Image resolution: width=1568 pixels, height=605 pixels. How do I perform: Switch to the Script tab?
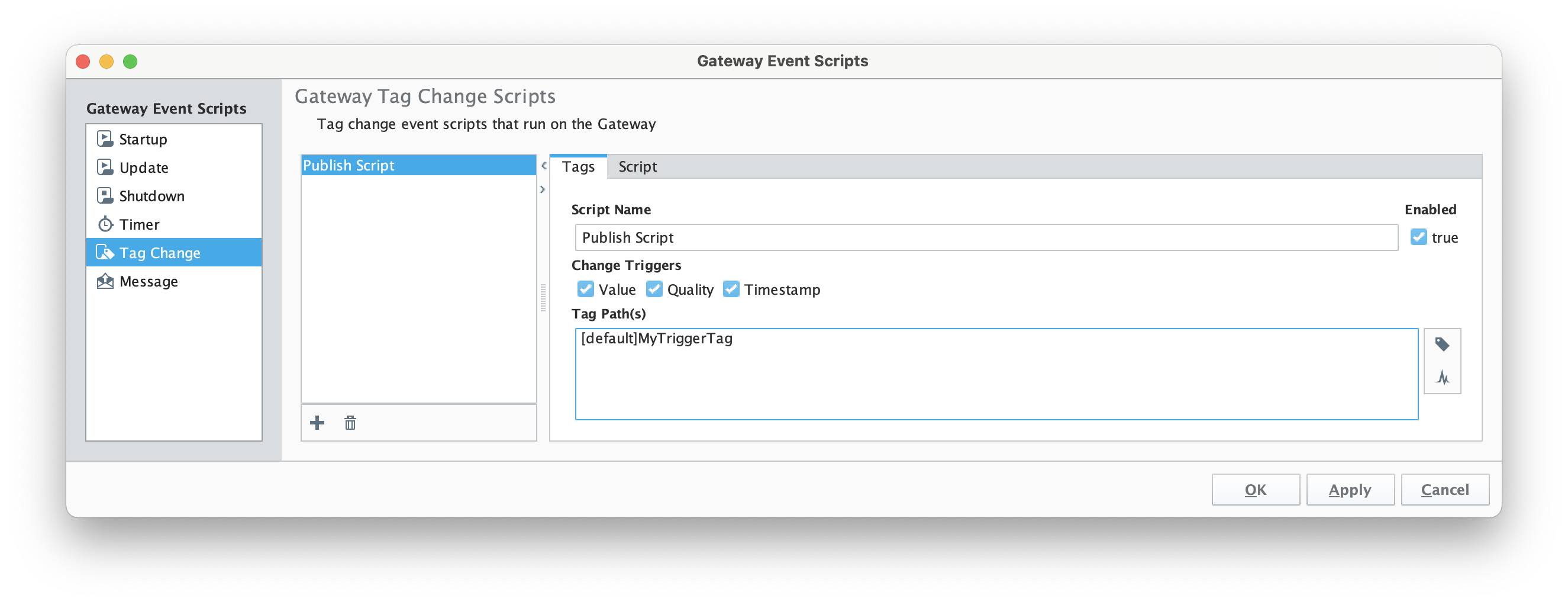637,166
